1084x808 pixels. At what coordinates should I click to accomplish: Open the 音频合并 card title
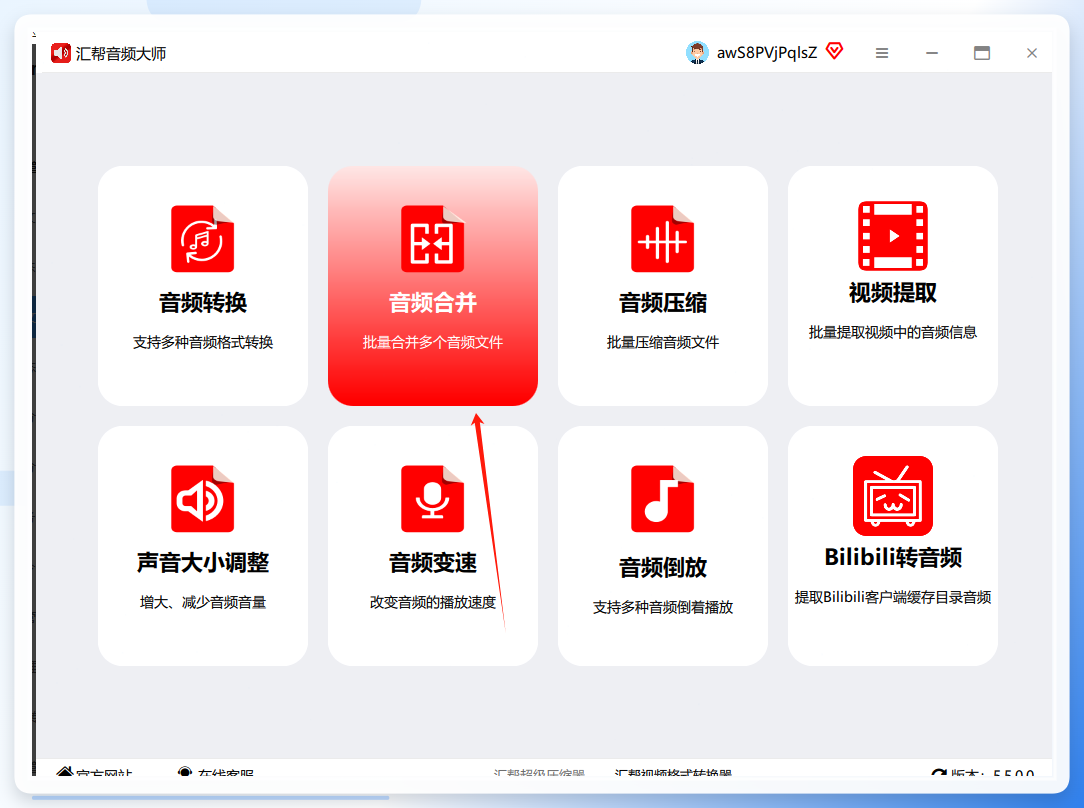pos(433,303)
